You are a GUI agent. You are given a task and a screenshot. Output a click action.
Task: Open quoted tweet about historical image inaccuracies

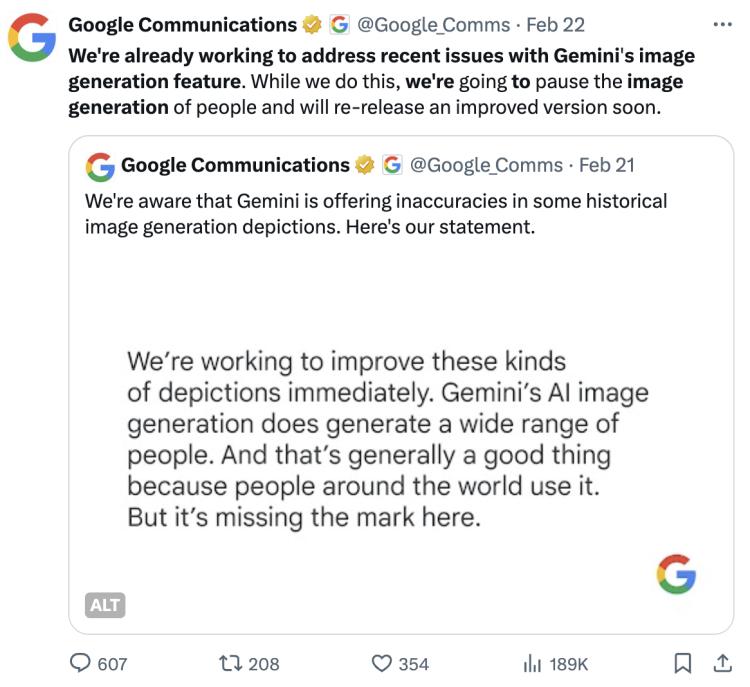[375, 214]
